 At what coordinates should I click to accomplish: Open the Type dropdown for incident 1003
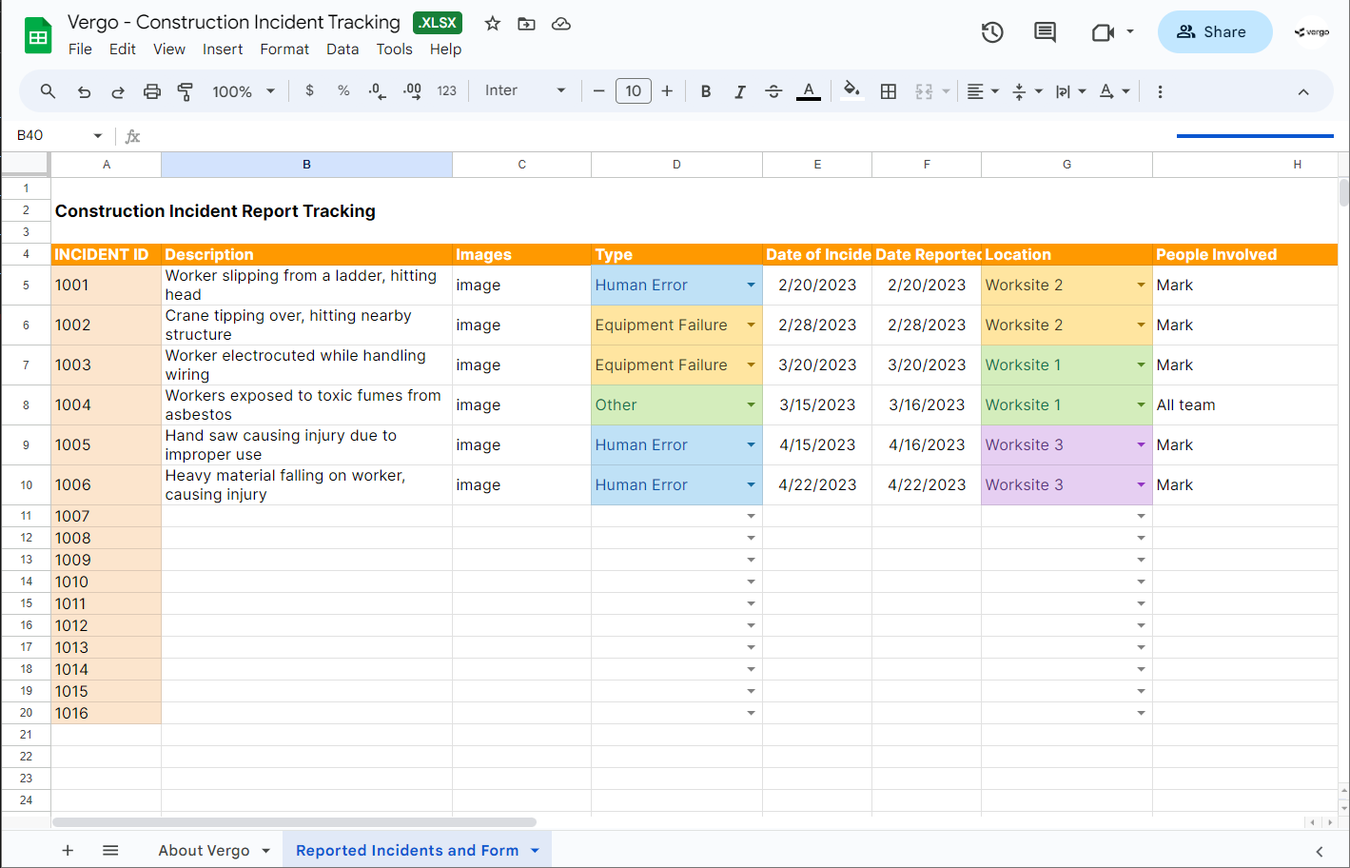[x=751, y=365]
